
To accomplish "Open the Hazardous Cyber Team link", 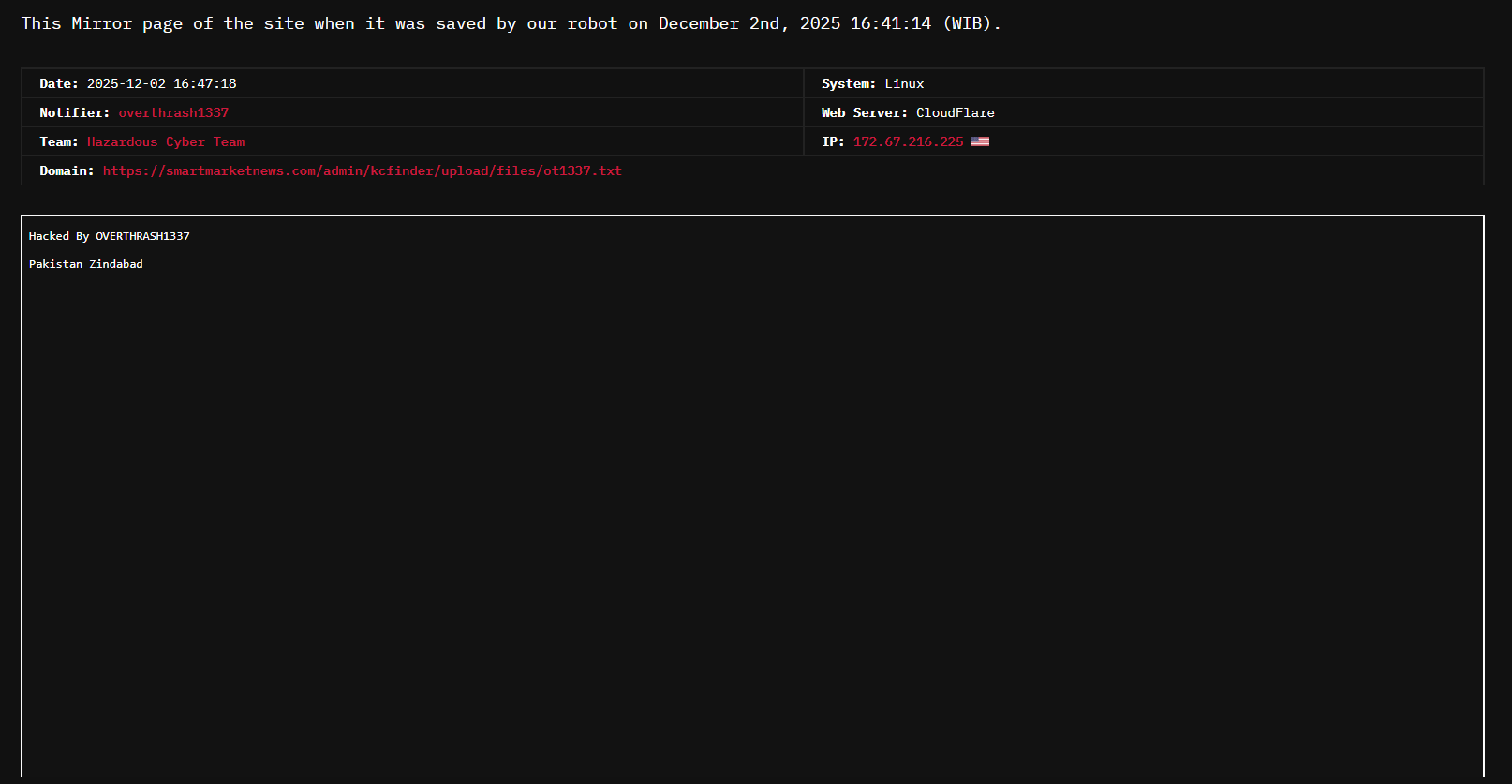I will pos(166,141).
